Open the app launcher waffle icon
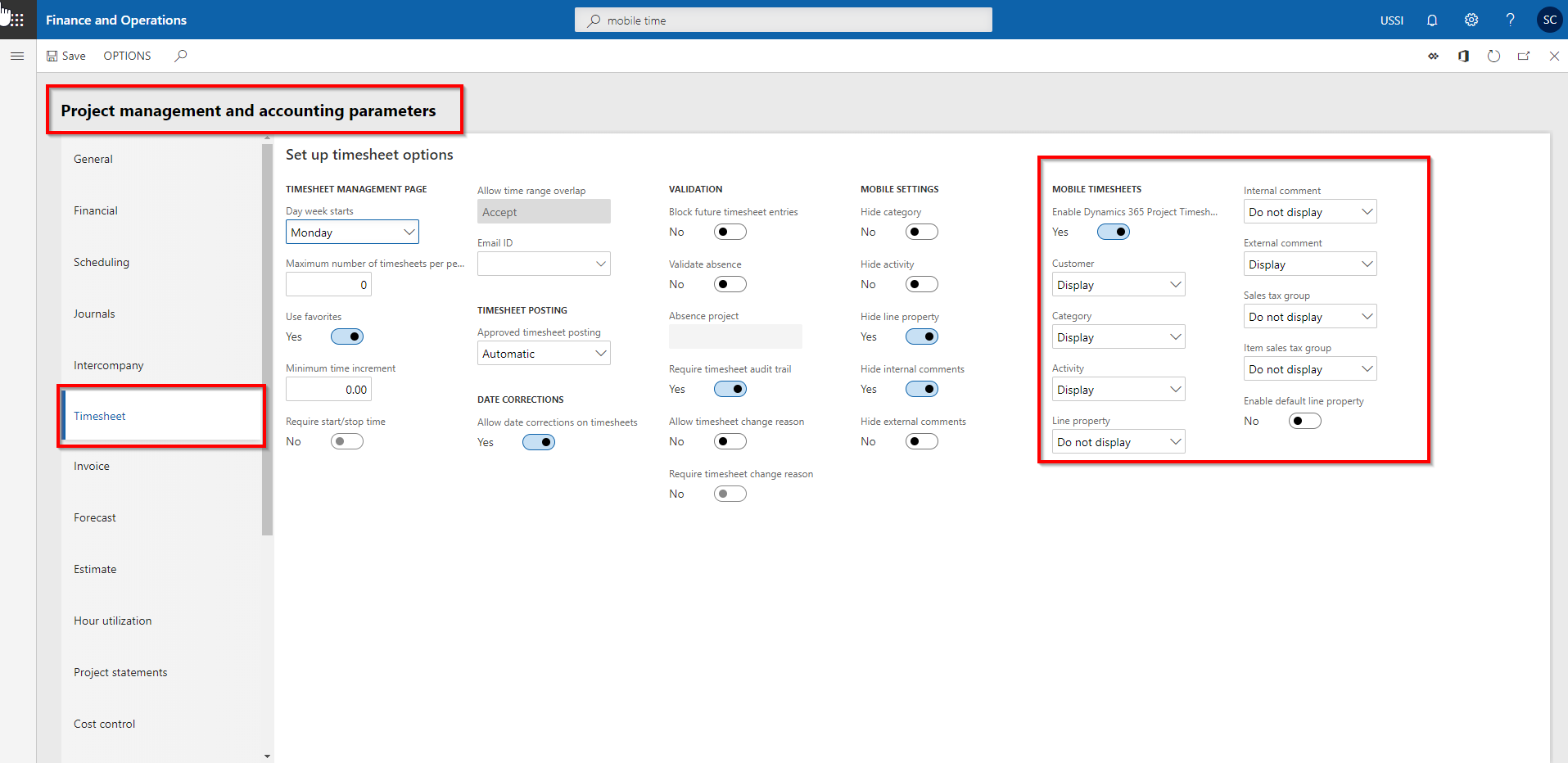 click(17, 20)
